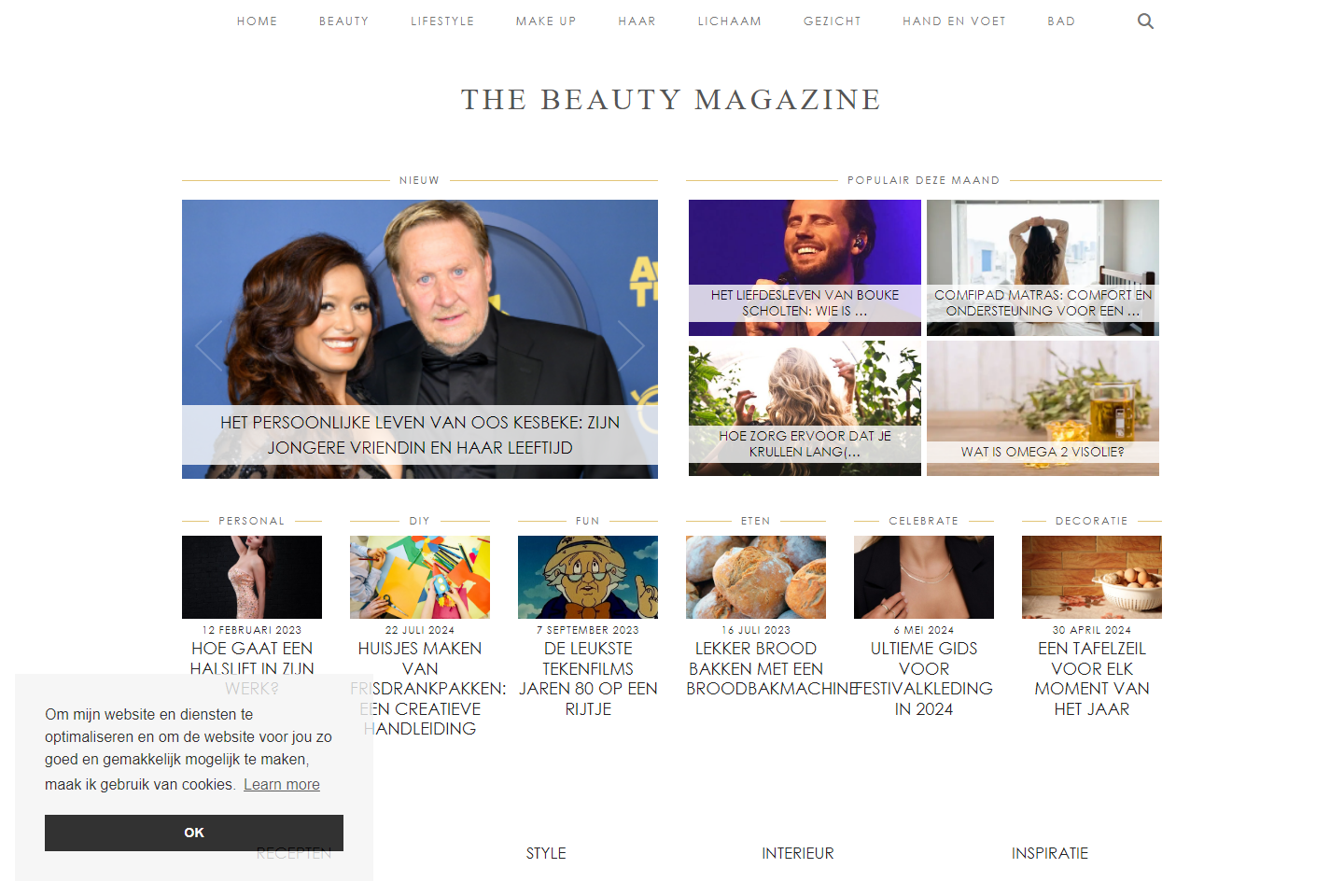This screenshot has width=1344, height=896.
Task: Open the Omega 2 visolie article
Action: coord(1043,452)
